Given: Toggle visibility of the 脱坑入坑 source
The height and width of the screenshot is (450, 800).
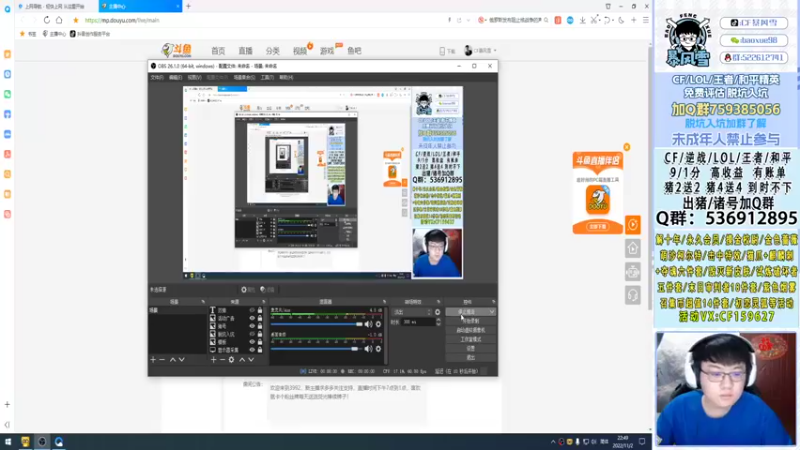Looking at the screenshot, I should click(252, 334).
